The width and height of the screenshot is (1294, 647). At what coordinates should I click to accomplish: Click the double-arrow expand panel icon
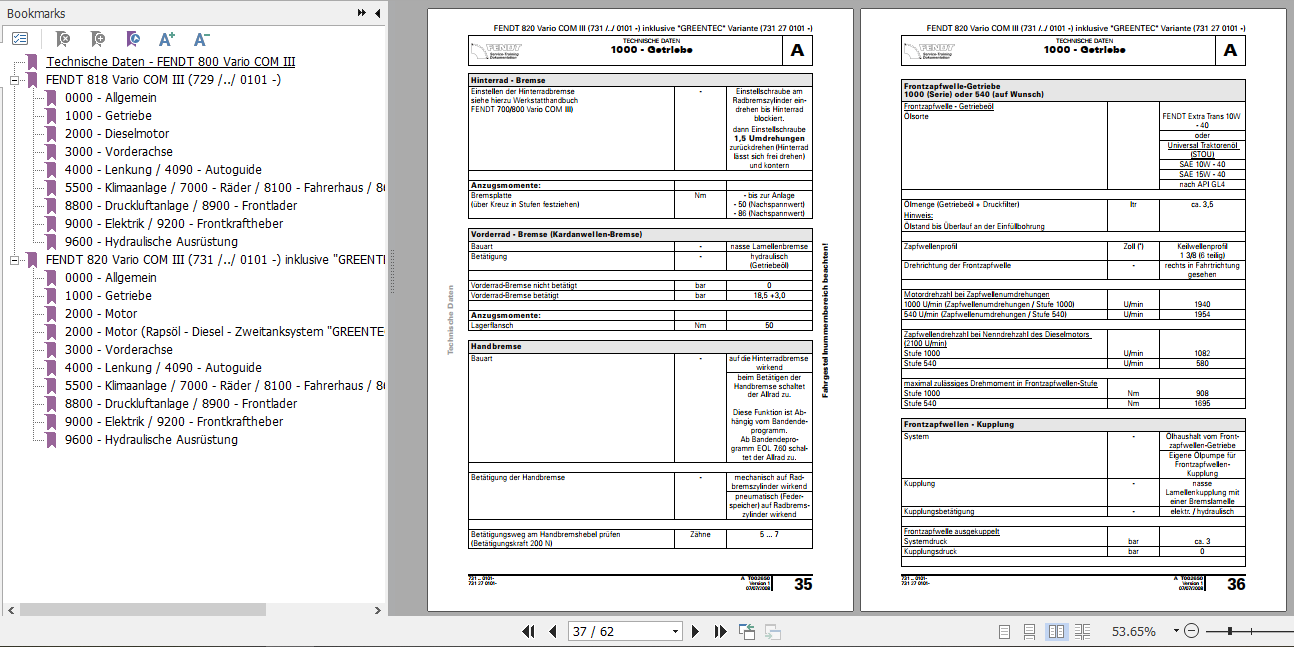(x=362, y=13)
